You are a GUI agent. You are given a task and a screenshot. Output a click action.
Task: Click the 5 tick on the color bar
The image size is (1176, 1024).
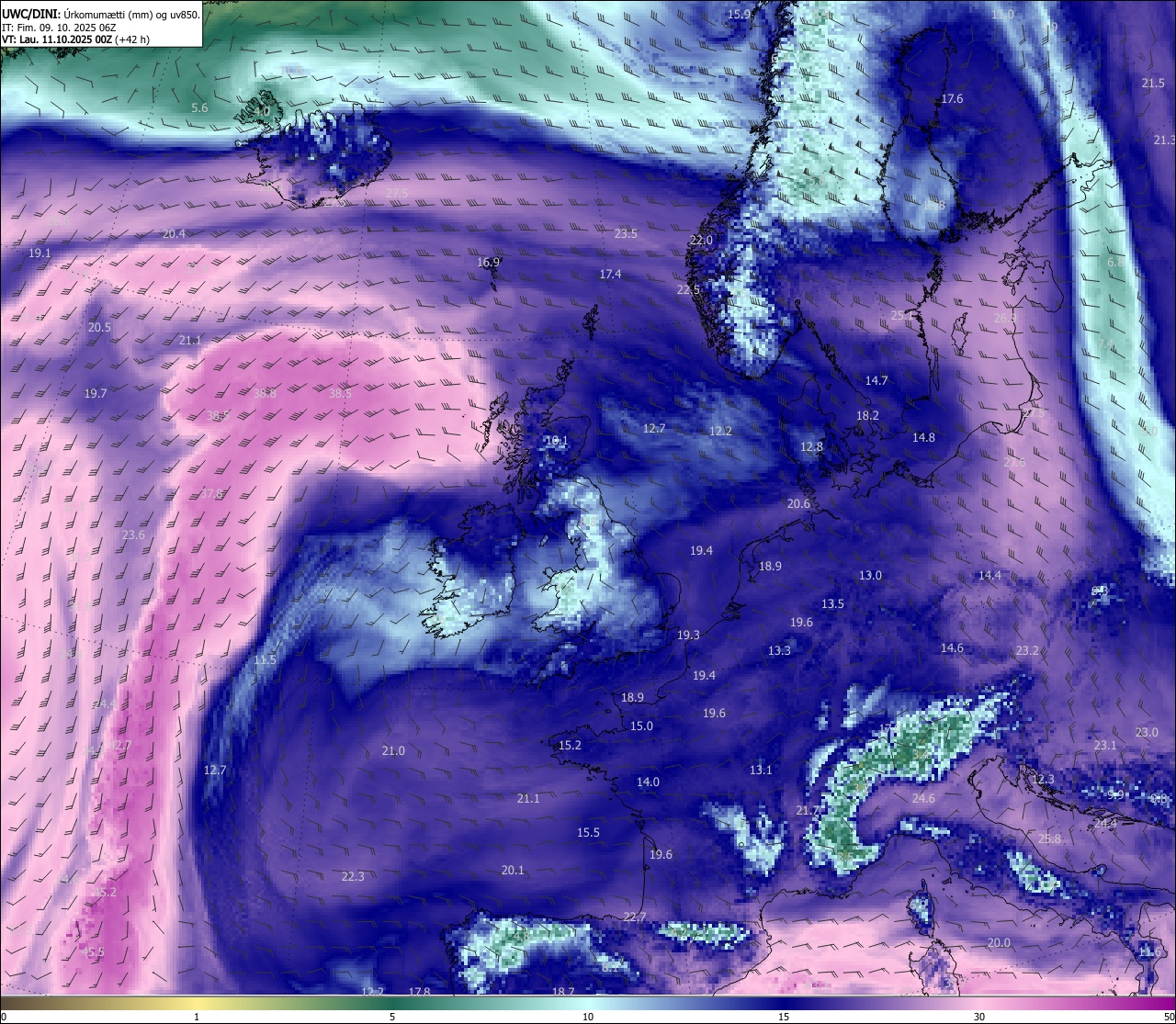pyautogui.click(x=392, y=1017)
